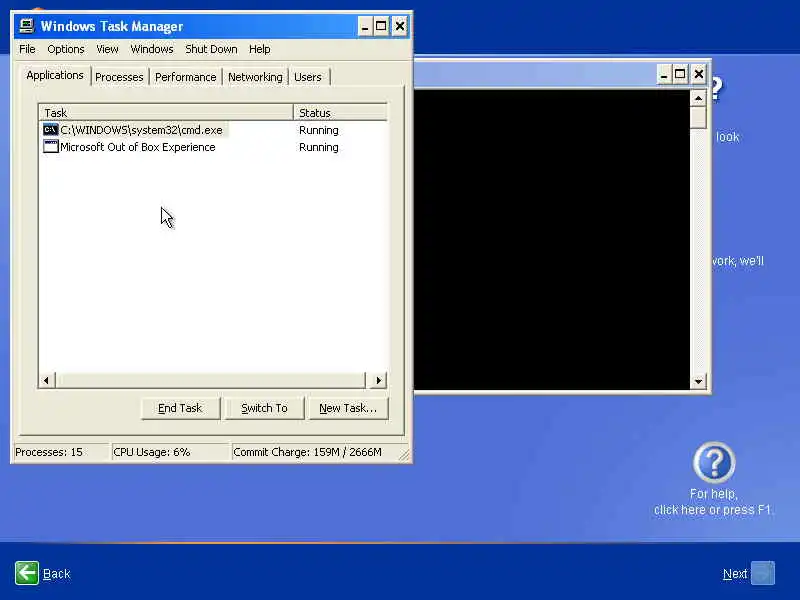
Task: Click the task list right scroll arrow
Action: tap(378, 380)
